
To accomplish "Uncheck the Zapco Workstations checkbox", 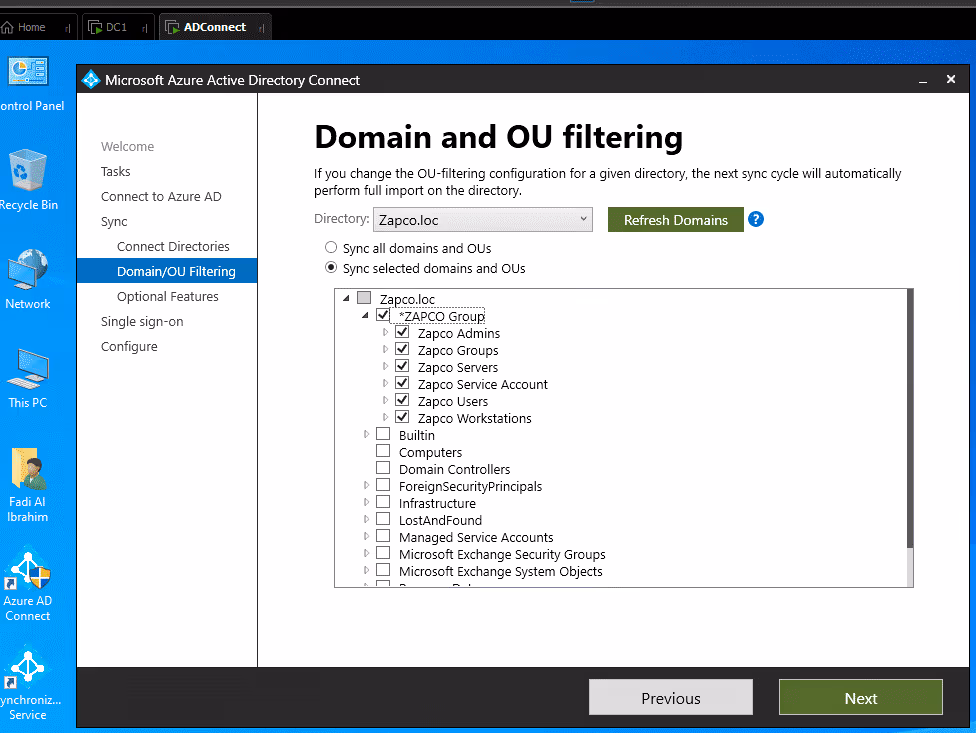I will point(402,417).
